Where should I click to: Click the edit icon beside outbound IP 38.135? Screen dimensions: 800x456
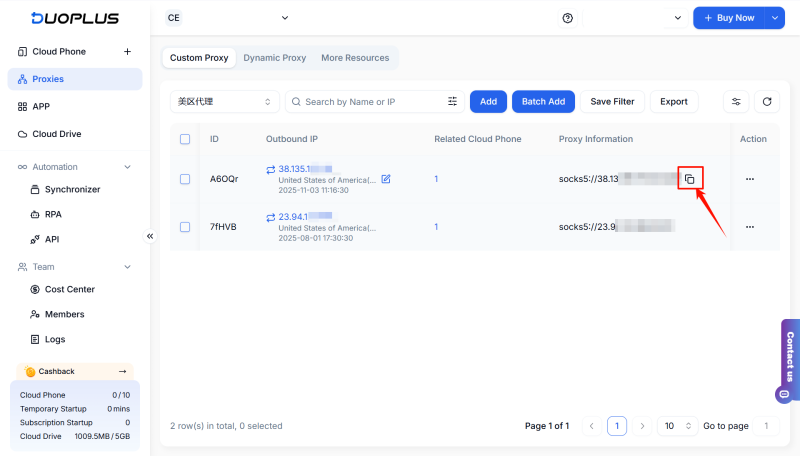(x=386, y=179)
